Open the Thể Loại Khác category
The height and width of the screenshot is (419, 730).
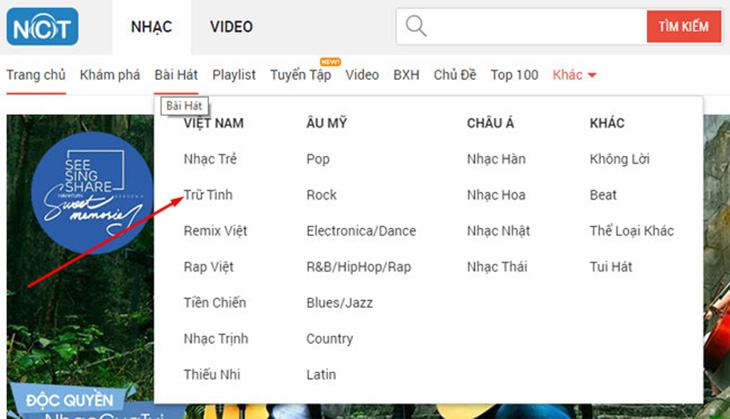632,231
